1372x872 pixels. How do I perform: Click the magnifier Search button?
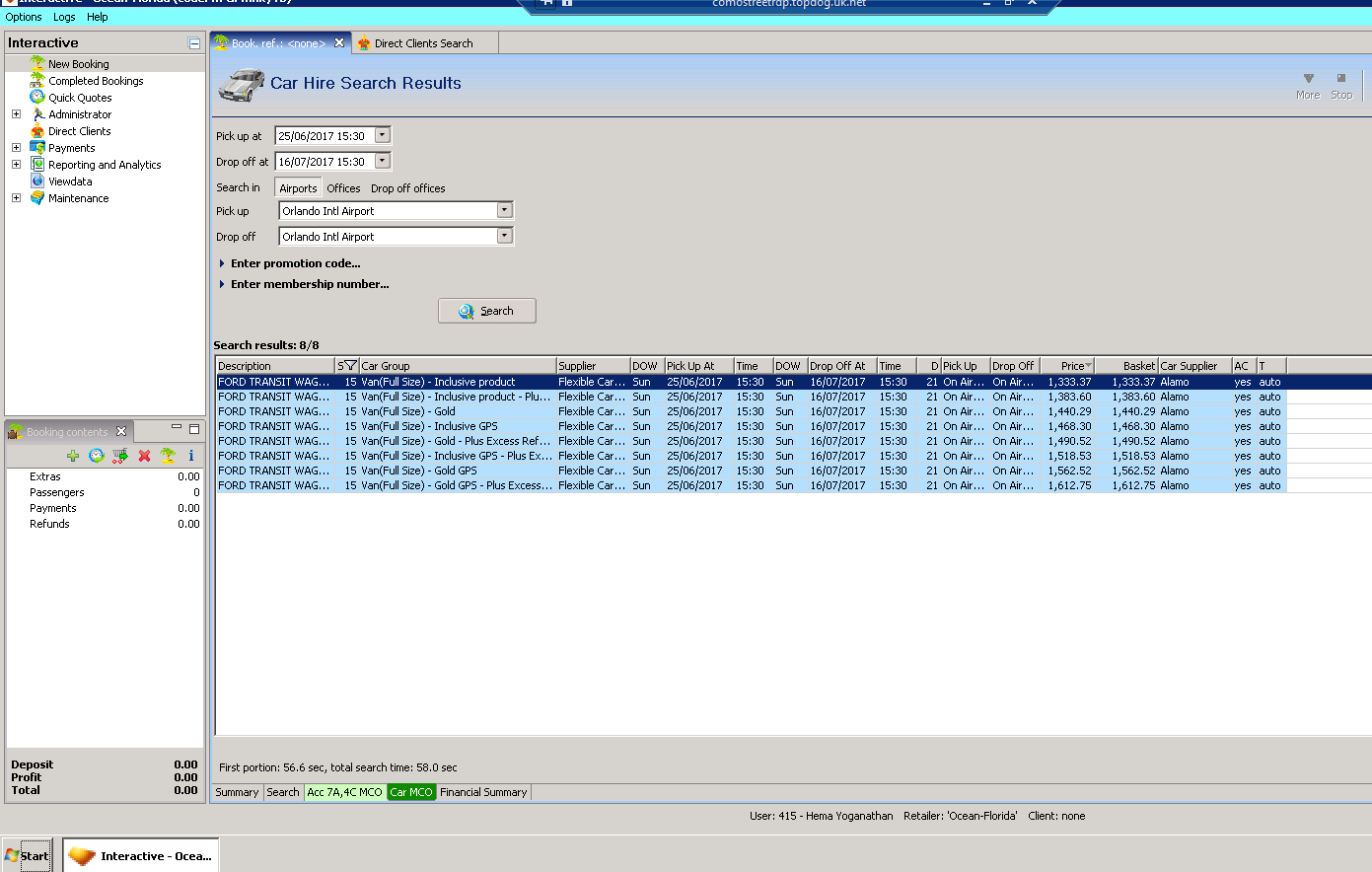pyautogui.click(x=487, y=311)
